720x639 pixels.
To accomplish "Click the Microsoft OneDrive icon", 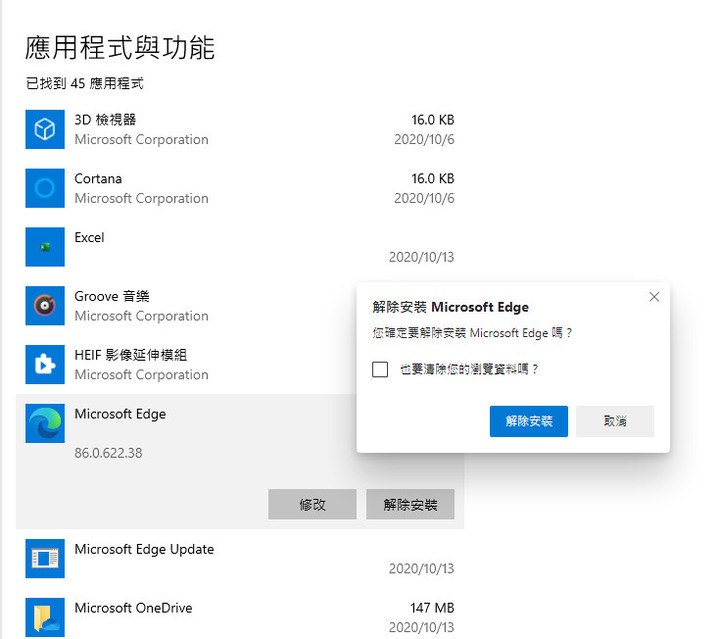I will click(x=45, y=617).
